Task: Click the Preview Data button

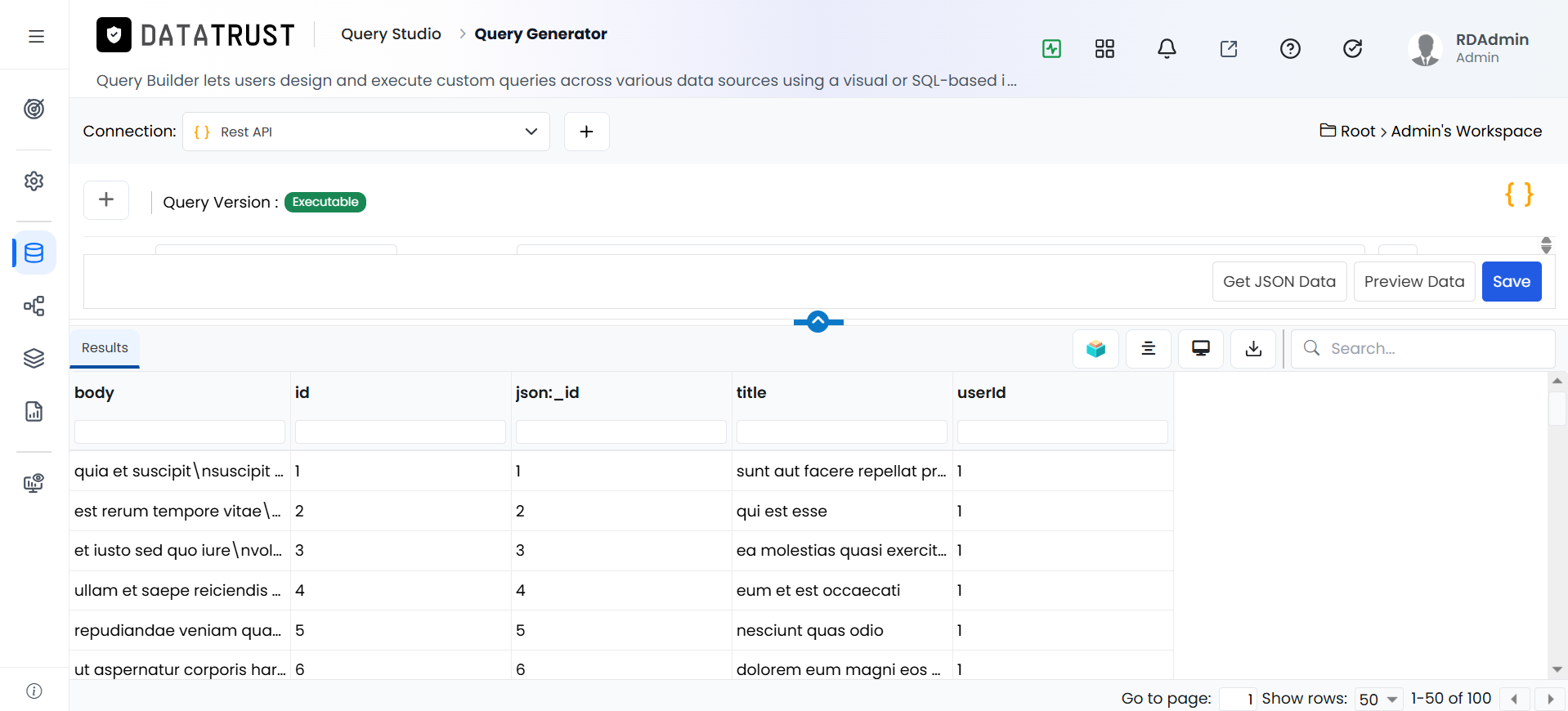Action: pyautogui.click(x=1414, y=282)
